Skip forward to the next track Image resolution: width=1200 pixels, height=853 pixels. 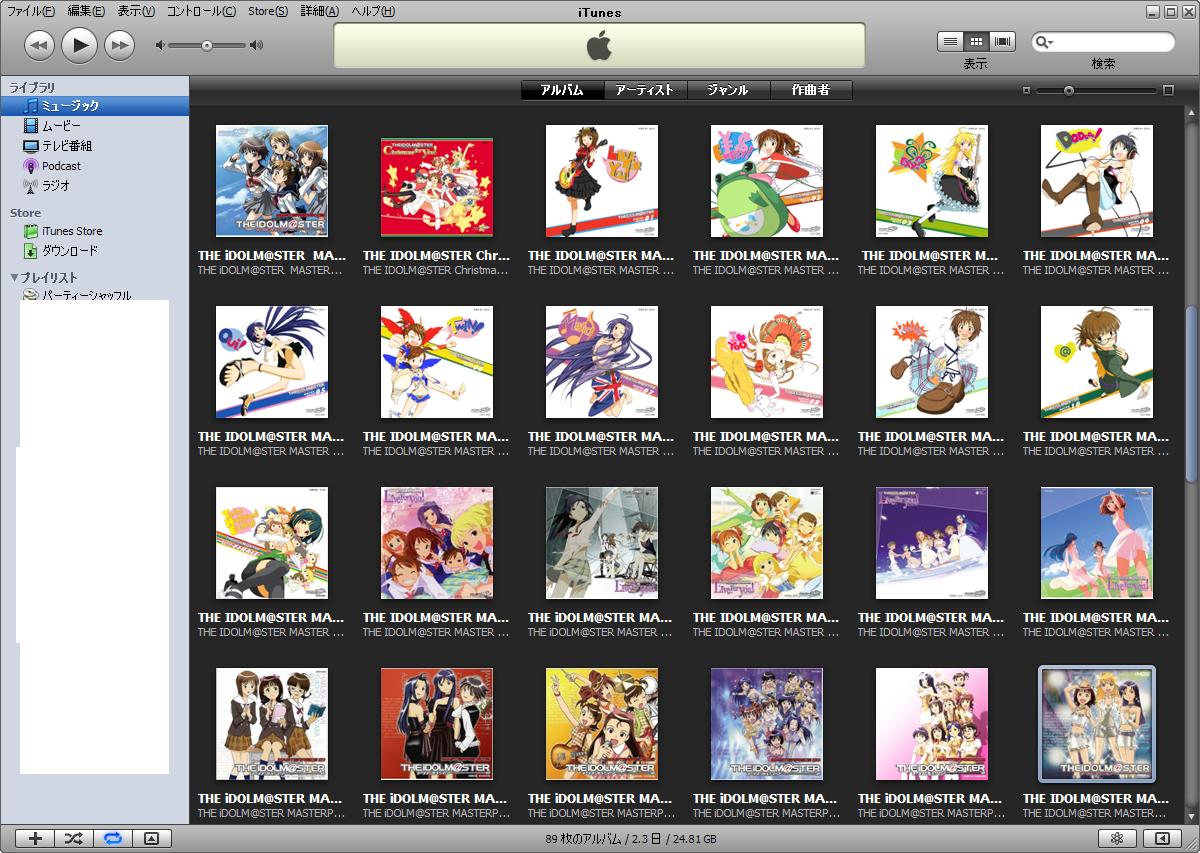click(x=120, y=44)
